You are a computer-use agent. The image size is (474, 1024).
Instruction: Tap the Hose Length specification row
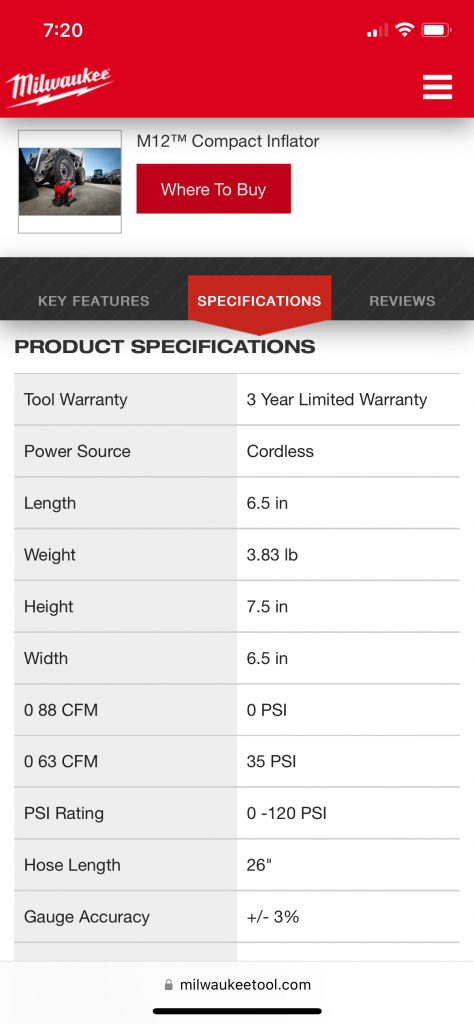coord(237,865)
